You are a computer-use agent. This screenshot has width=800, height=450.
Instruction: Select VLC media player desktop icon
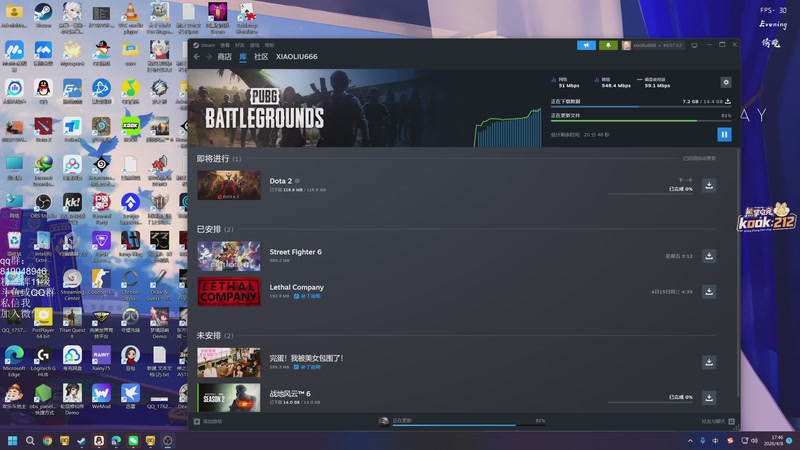click(130, 18)
